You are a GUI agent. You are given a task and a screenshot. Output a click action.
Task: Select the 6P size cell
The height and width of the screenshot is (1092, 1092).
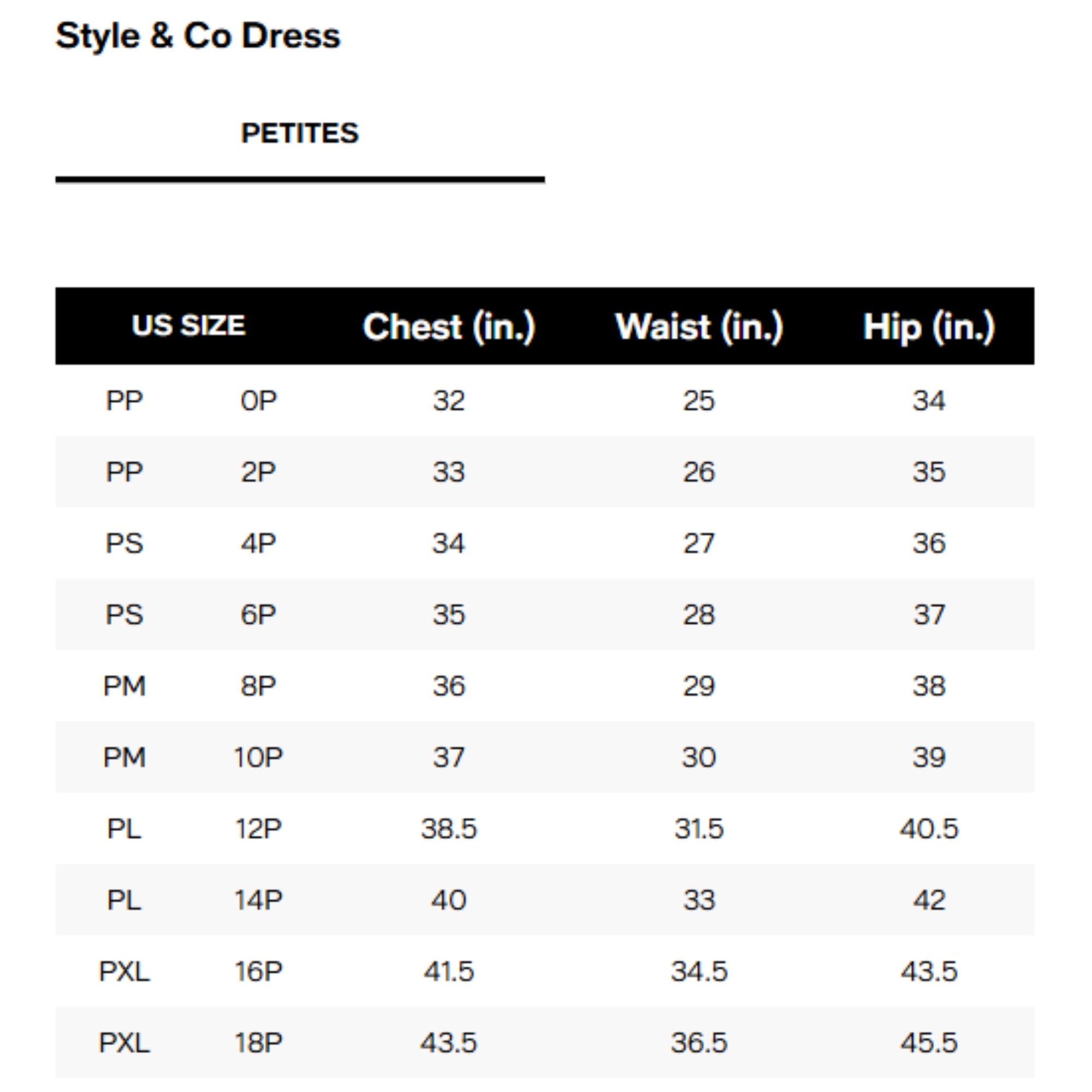[258, 614]
